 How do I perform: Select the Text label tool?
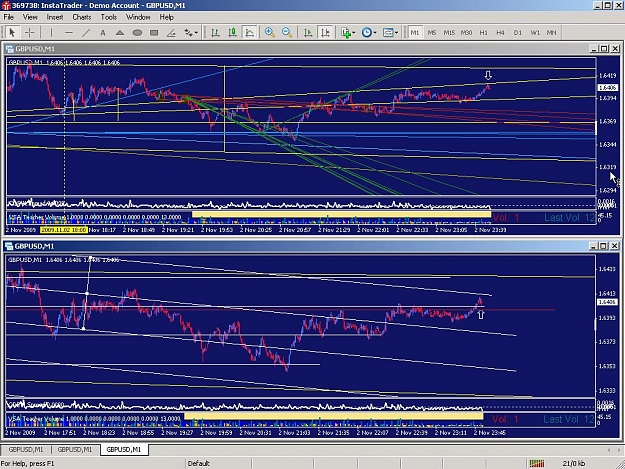click(102, 32)
